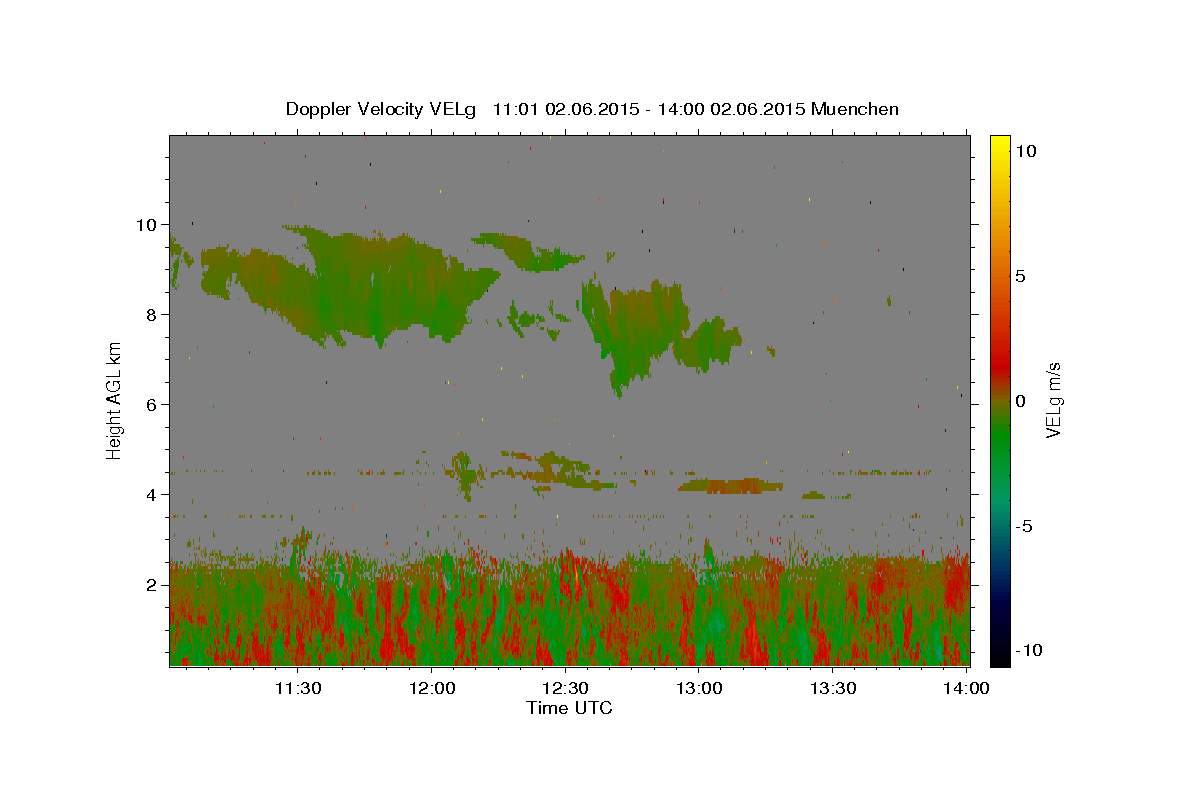
Task: Click the 14:00 time tick label
Action: tap(966, 688)
